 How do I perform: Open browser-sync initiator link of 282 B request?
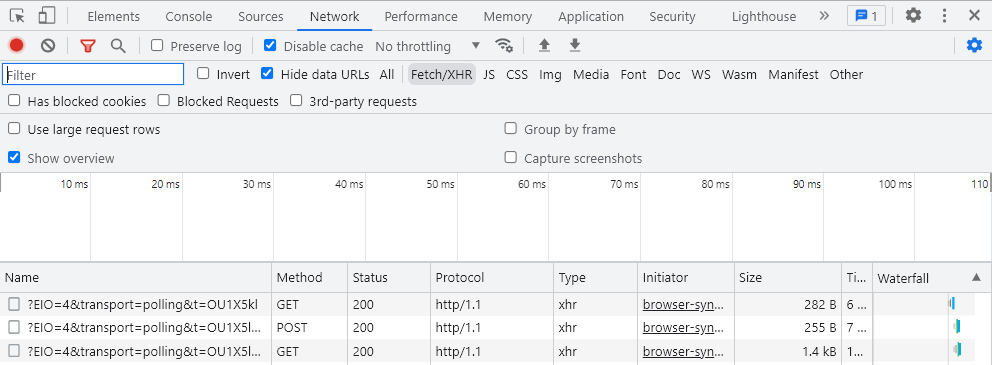(x=683, y=304)
